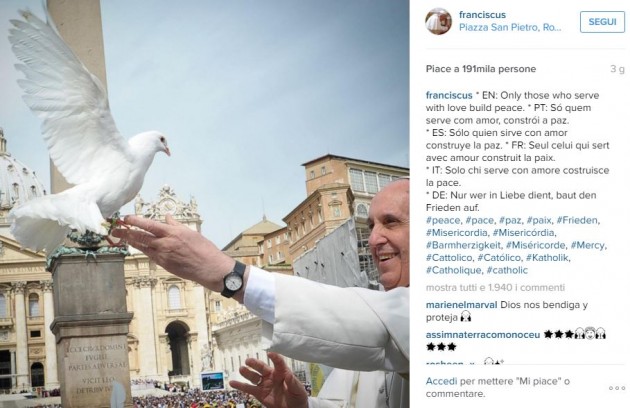Image resolution: width=630 pixels, height=408 pixels.
Task: Open the three-dots more options menu
Action: point(617,388)
